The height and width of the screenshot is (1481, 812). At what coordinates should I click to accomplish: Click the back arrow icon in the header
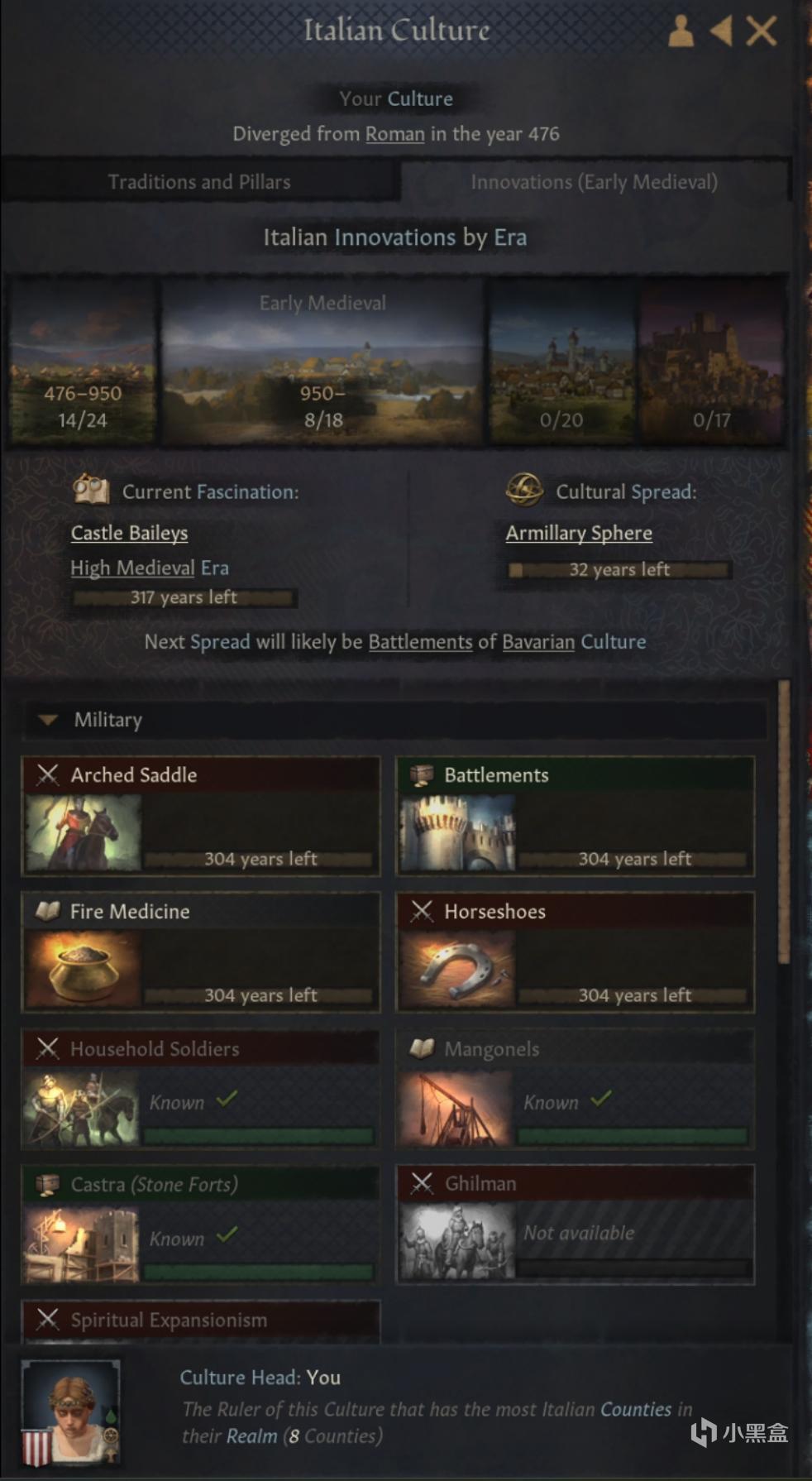coord(721,31)
